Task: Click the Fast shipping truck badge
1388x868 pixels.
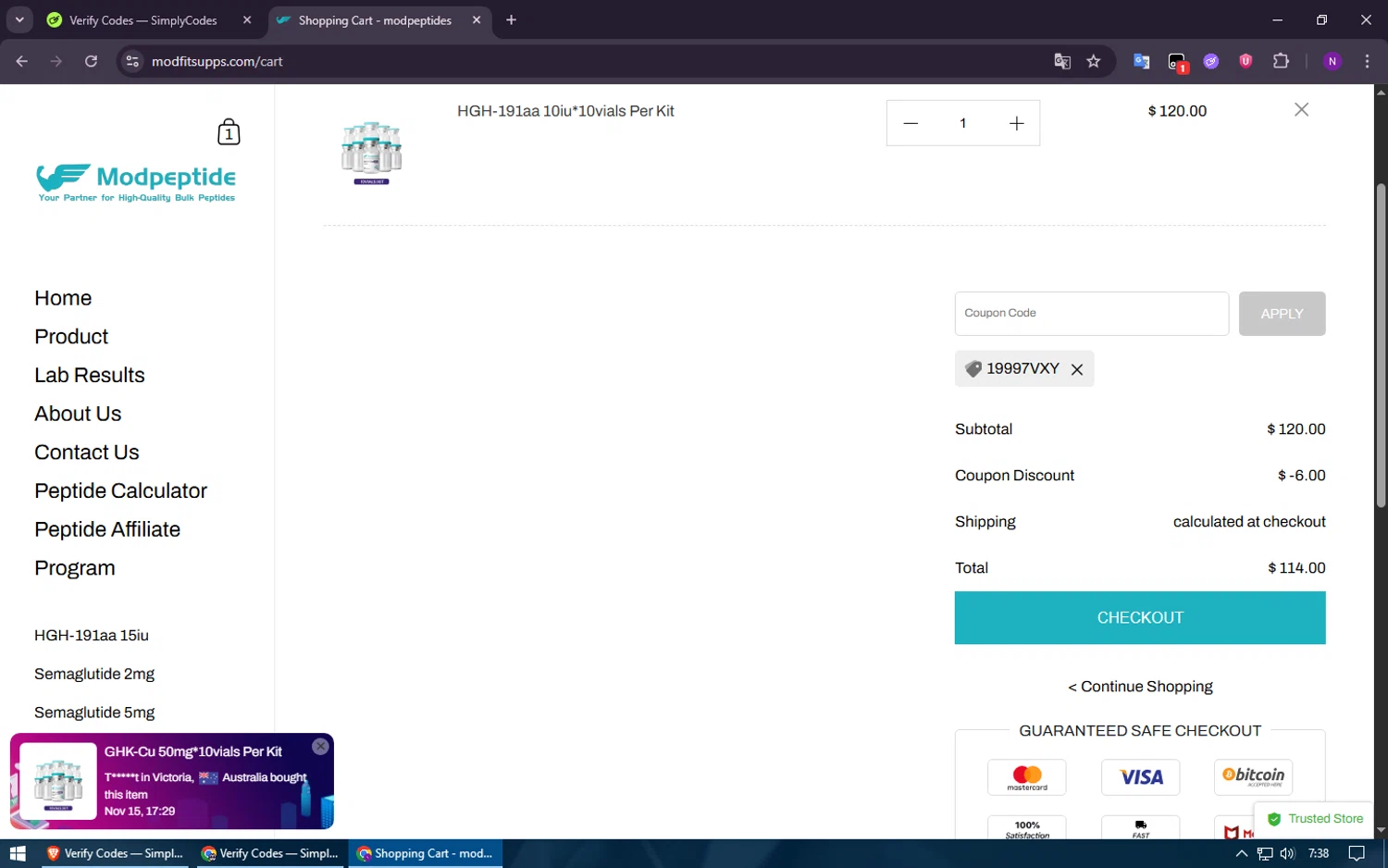Action: pos(1141,827)
